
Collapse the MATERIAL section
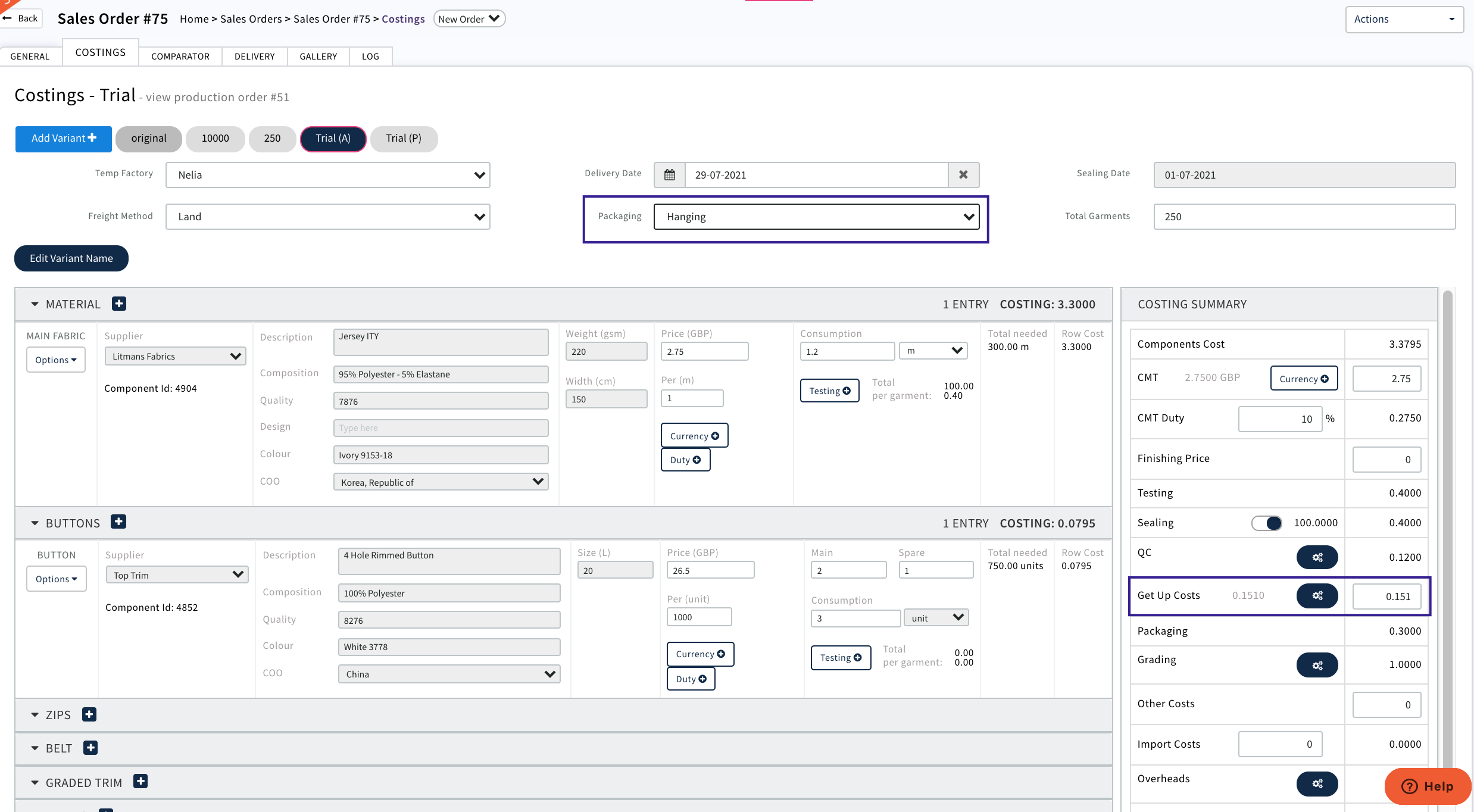(x=35, y=304)
